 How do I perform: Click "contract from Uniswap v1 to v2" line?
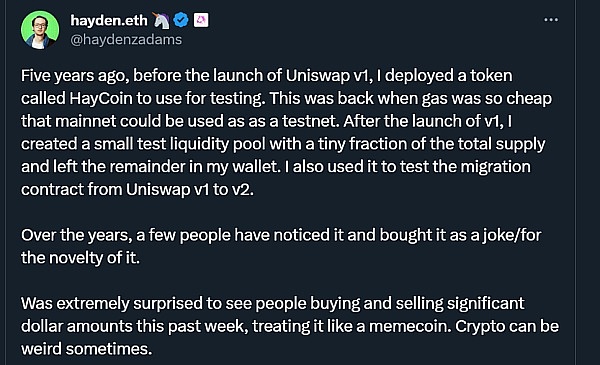coord(137,190)
